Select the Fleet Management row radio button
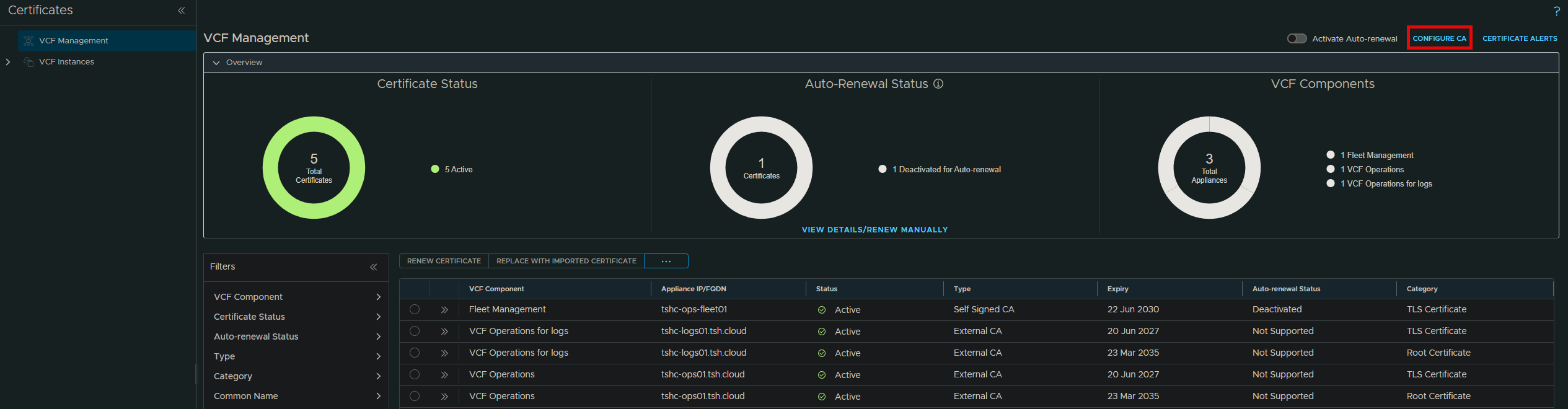The width and height of the screenshot is (1568, 409). point(415,310)
